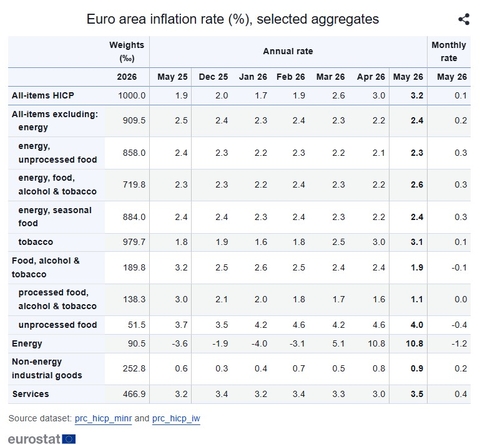The image size is (500, 445).
Task: Click the share icon next to the title
Action: click(464, 19)
